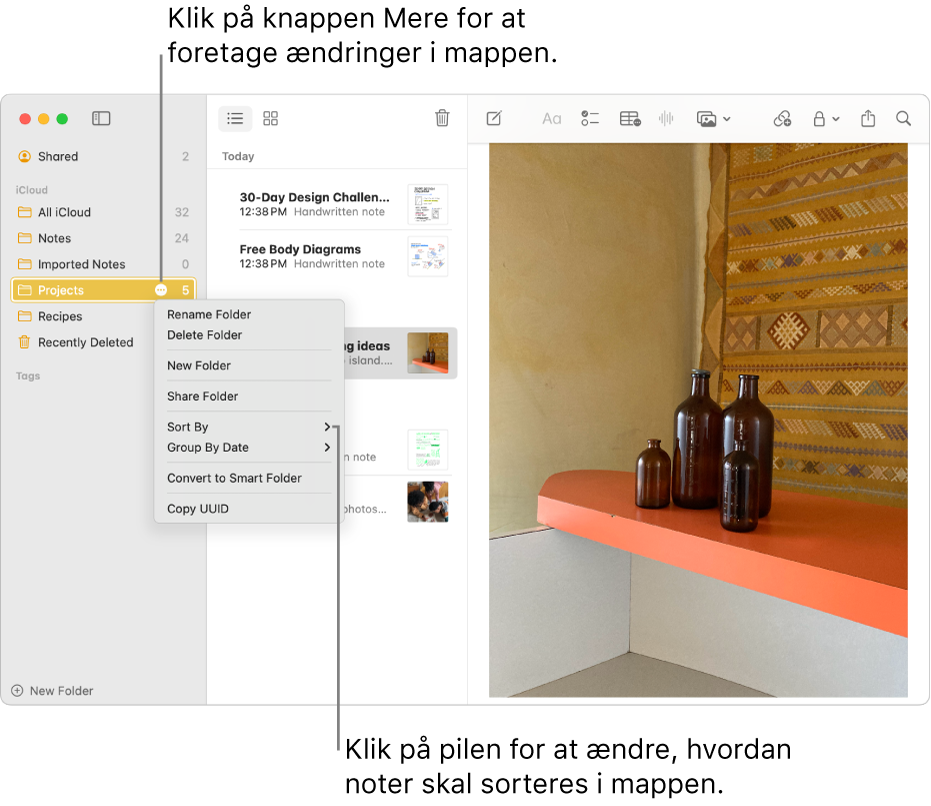Delete note with the trash icon

442,118
